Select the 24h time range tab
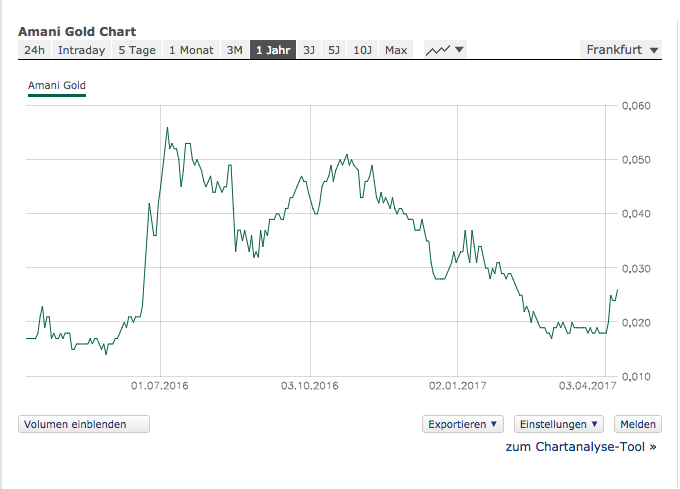680x489 pixels. pos(34,50)
